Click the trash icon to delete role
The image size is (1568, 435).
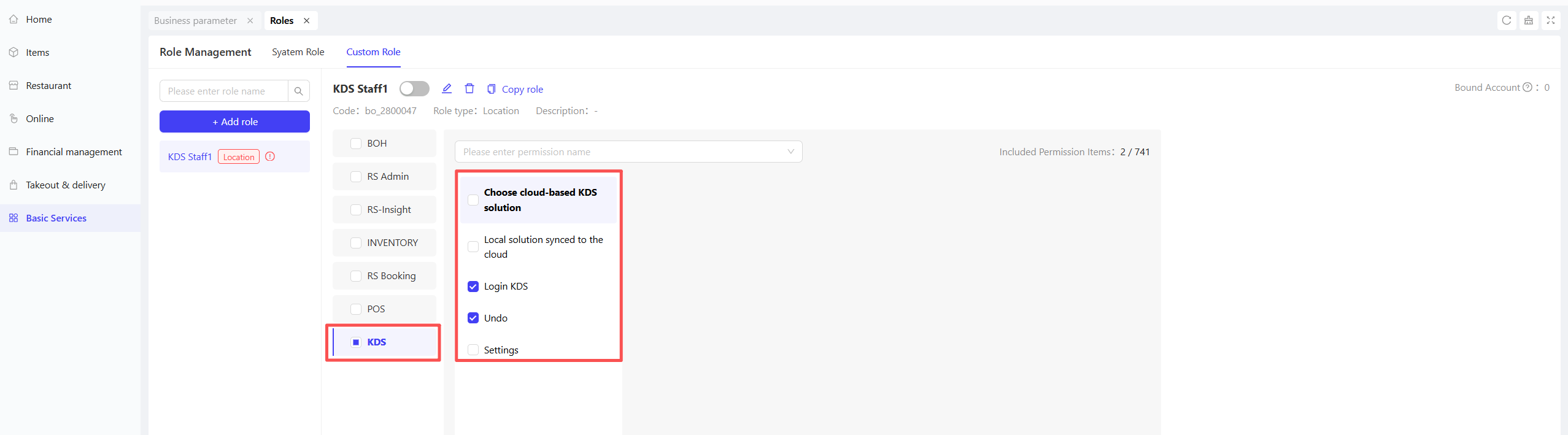[469, 89]
